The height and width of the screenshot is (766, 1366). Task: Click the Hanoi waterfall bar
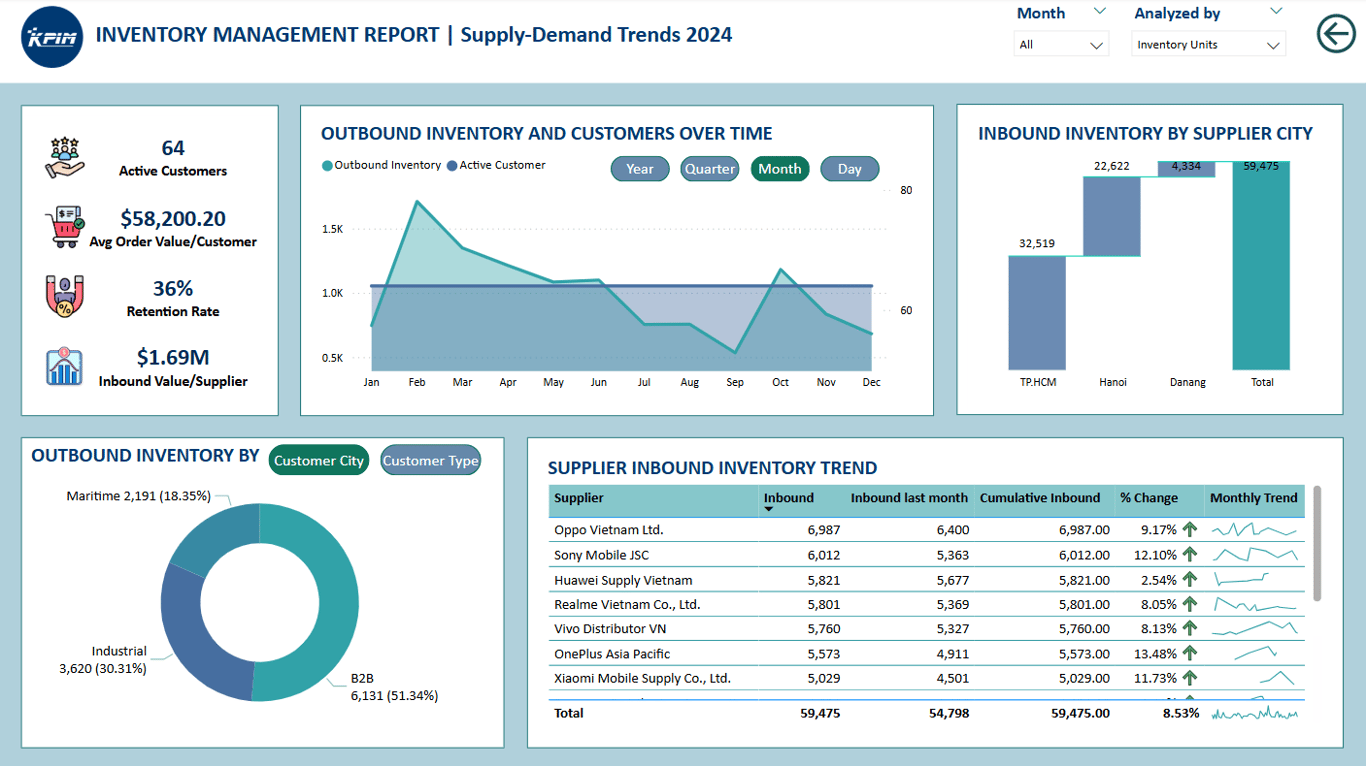tap(1112, 216)
